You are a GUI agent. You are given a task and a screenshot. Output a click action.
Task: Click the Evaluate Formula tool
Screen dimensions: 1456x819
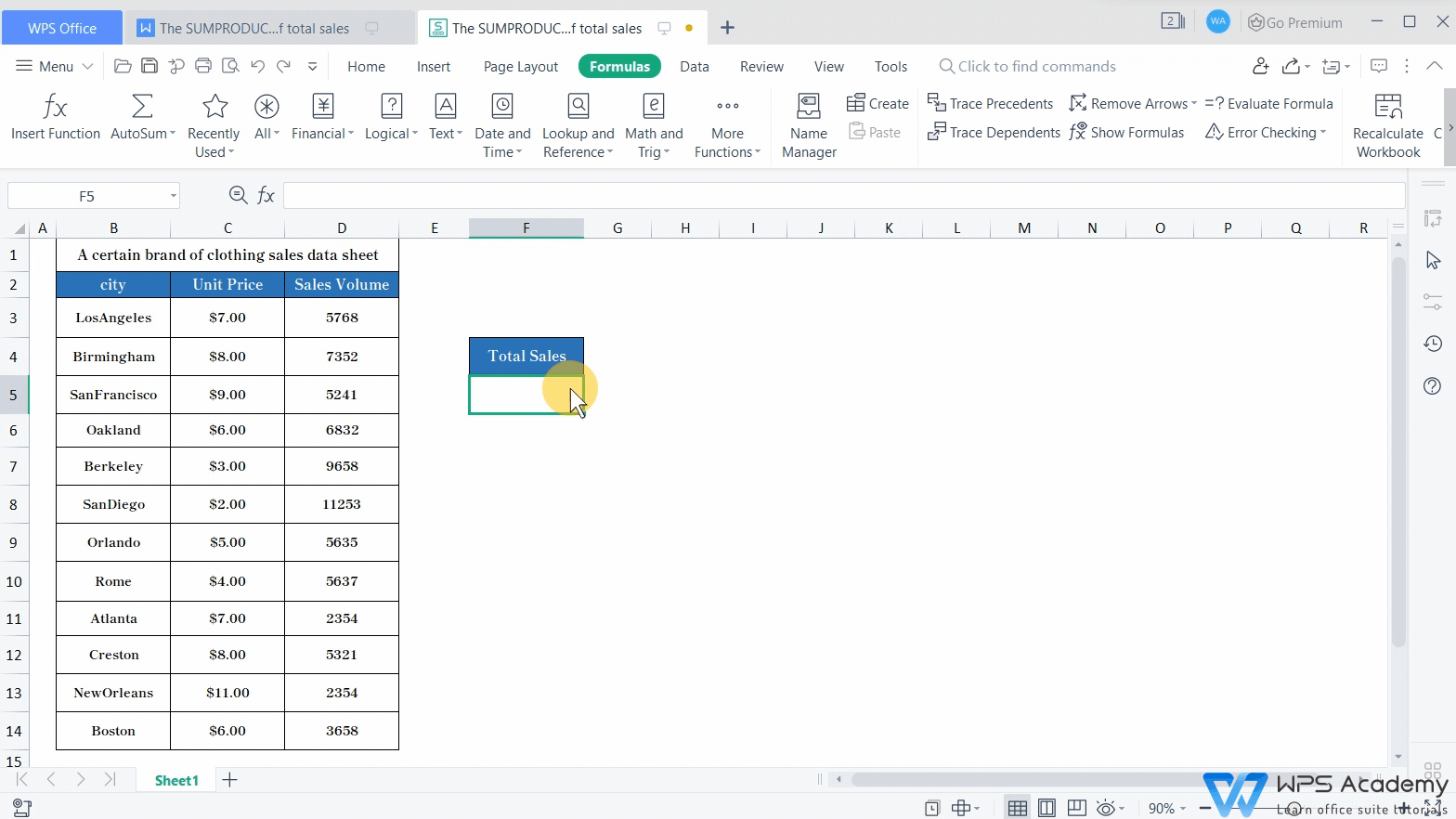click(1268, 104)
